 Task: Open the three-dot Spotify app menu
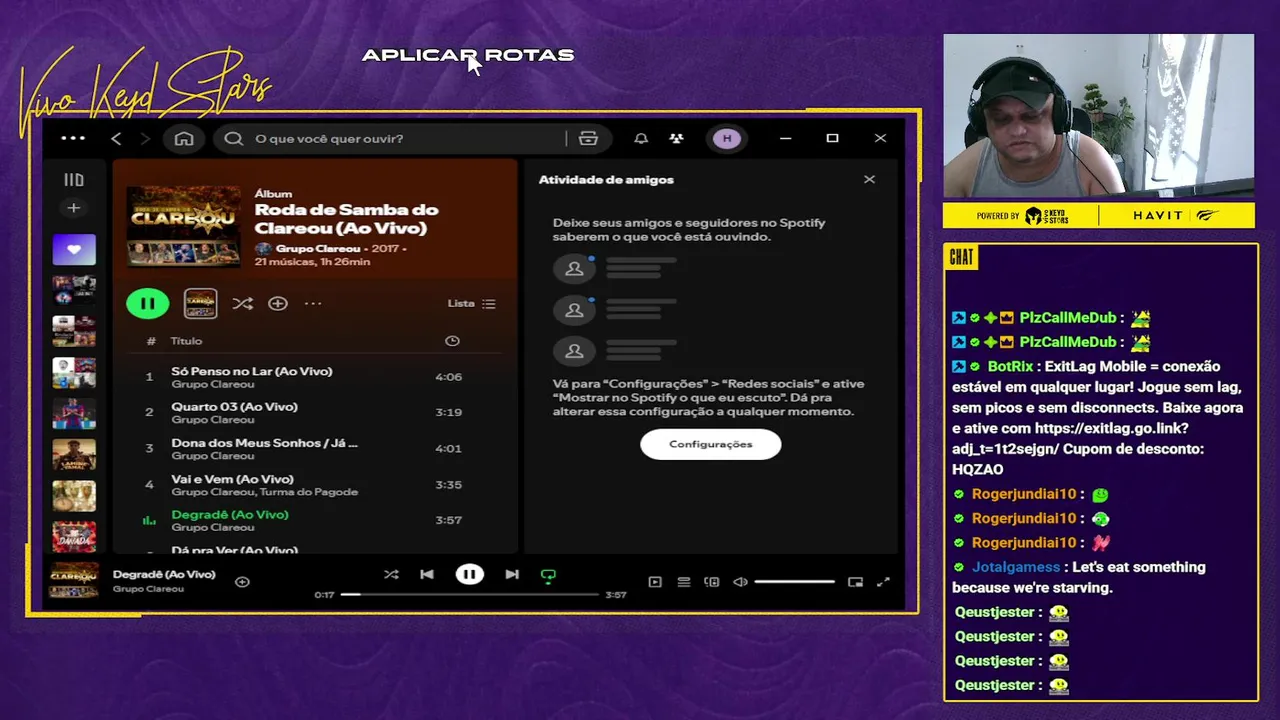point(73,138)
